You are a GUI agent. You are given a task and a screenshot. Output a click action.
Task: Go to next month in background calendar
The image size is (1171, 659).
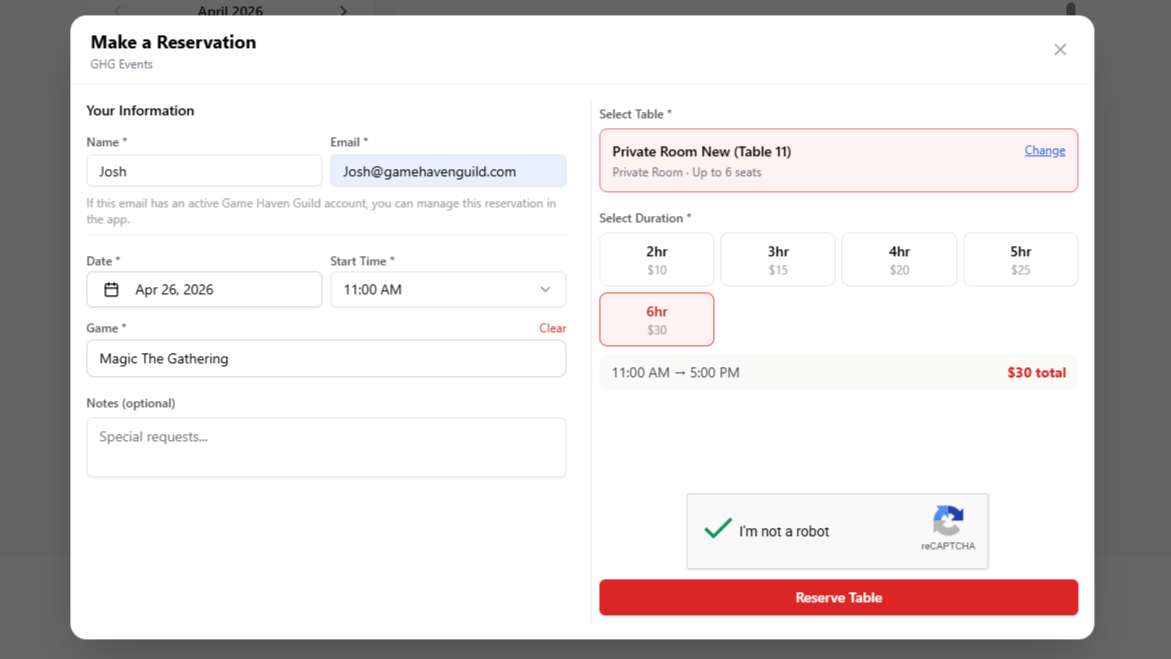click(x=343, y=10)
